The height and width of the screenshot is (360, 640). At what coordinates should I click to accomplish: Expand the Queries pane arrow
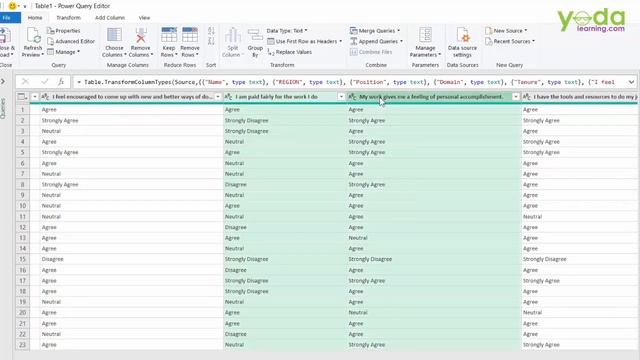tap(3, 82)
